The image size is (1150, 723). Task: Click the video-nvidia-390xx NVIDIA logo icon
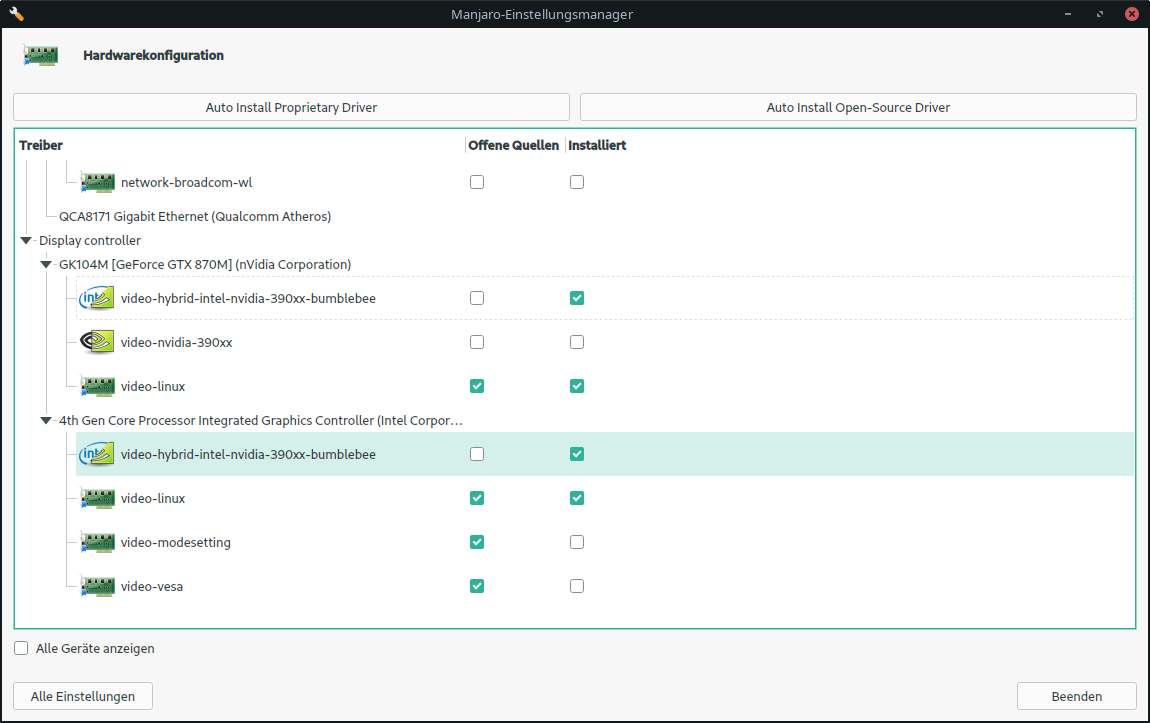(97, 342)
